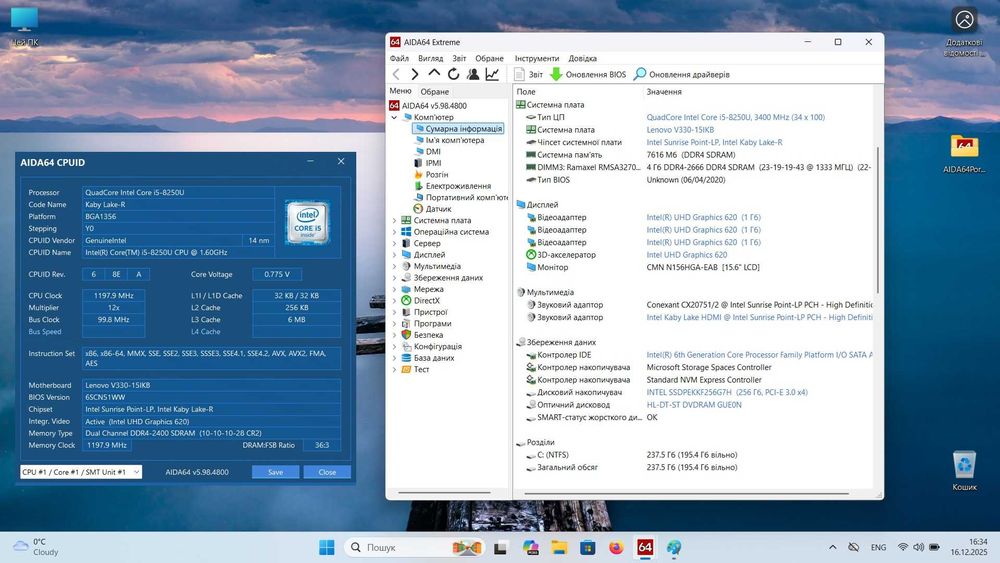Click Save button in CPUID window
Viewport: 1000px width, 563px height.
(276, 472)
